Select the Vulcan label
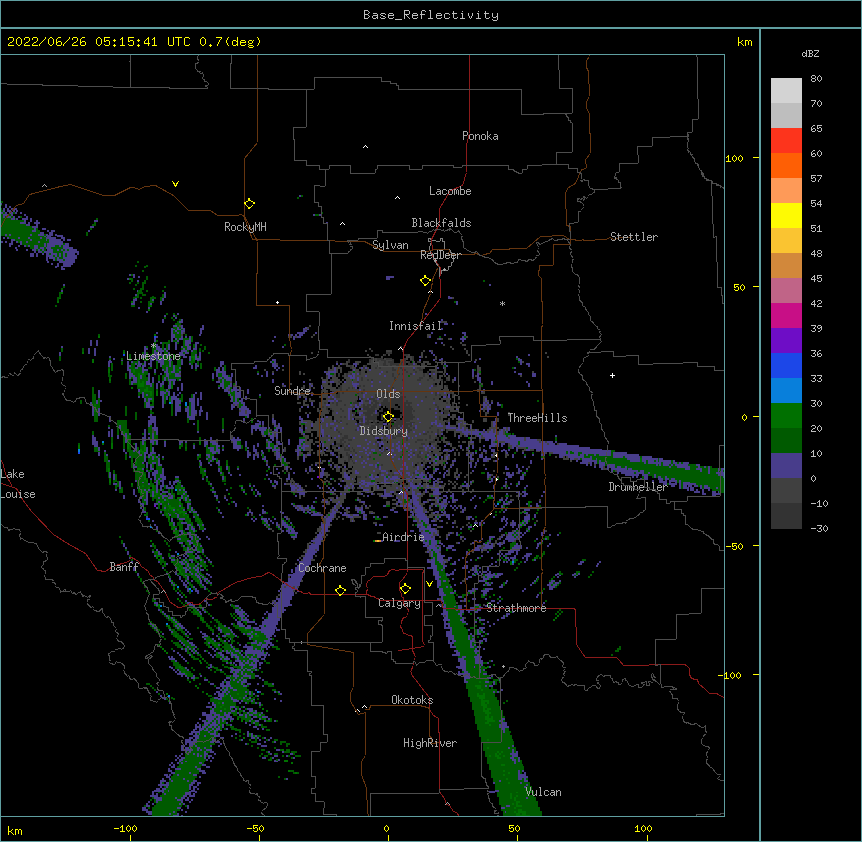The height and width of the screenshot is (842, 862). 543,792
